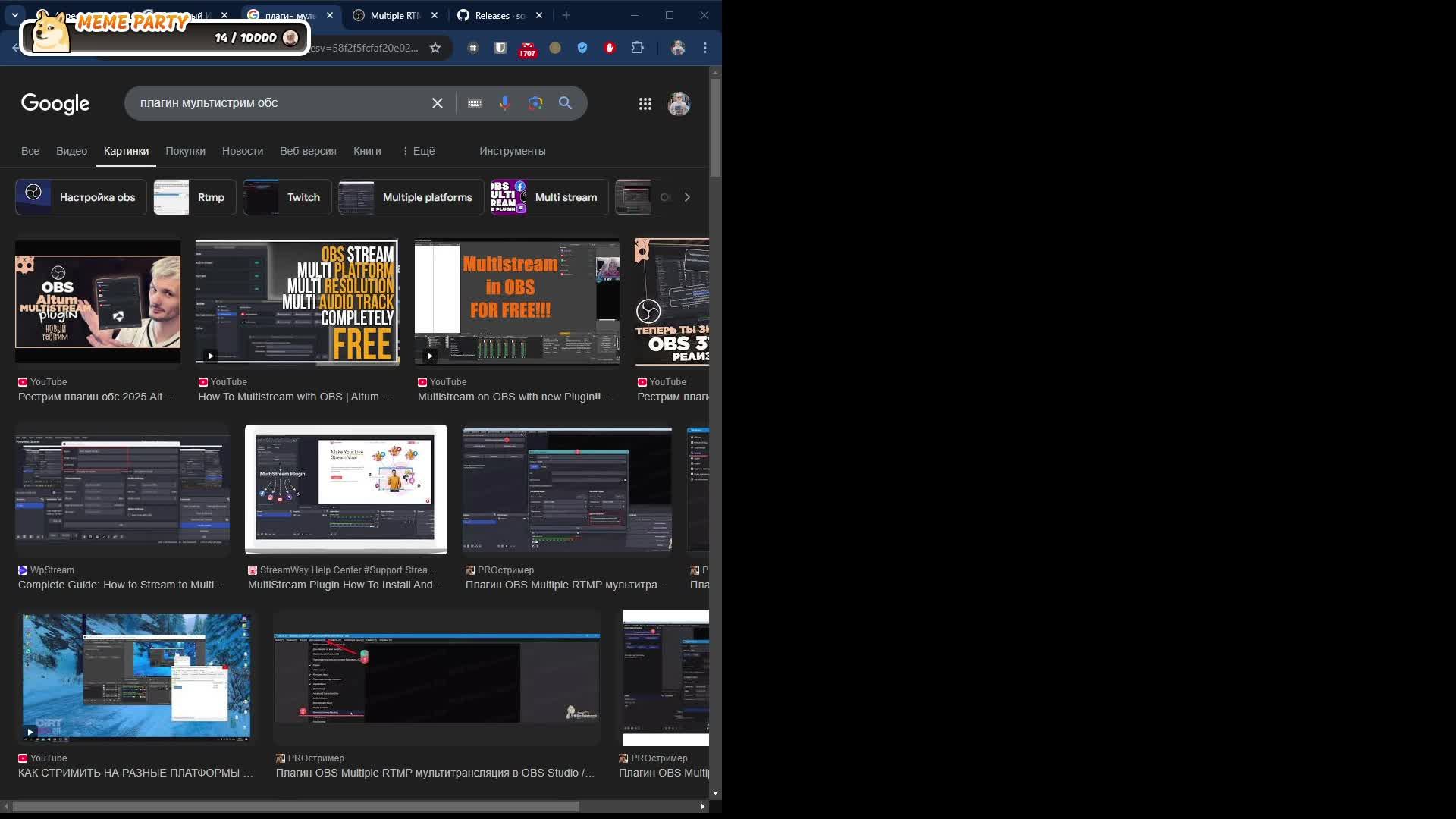Expand the Ещё more filters menu
This screenshot has width=1456, height=819.
[419, 151]
